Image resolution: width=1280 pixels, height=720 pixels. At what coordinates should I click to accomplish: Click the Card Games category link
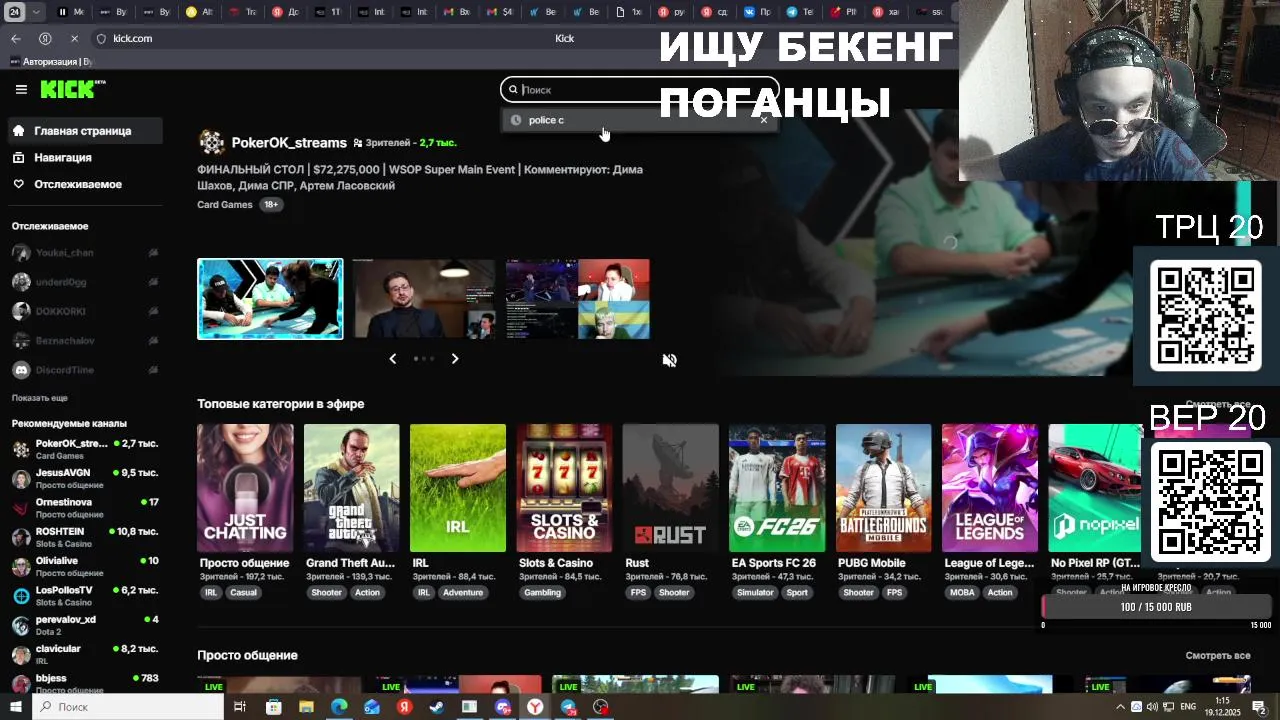point(225,205)
